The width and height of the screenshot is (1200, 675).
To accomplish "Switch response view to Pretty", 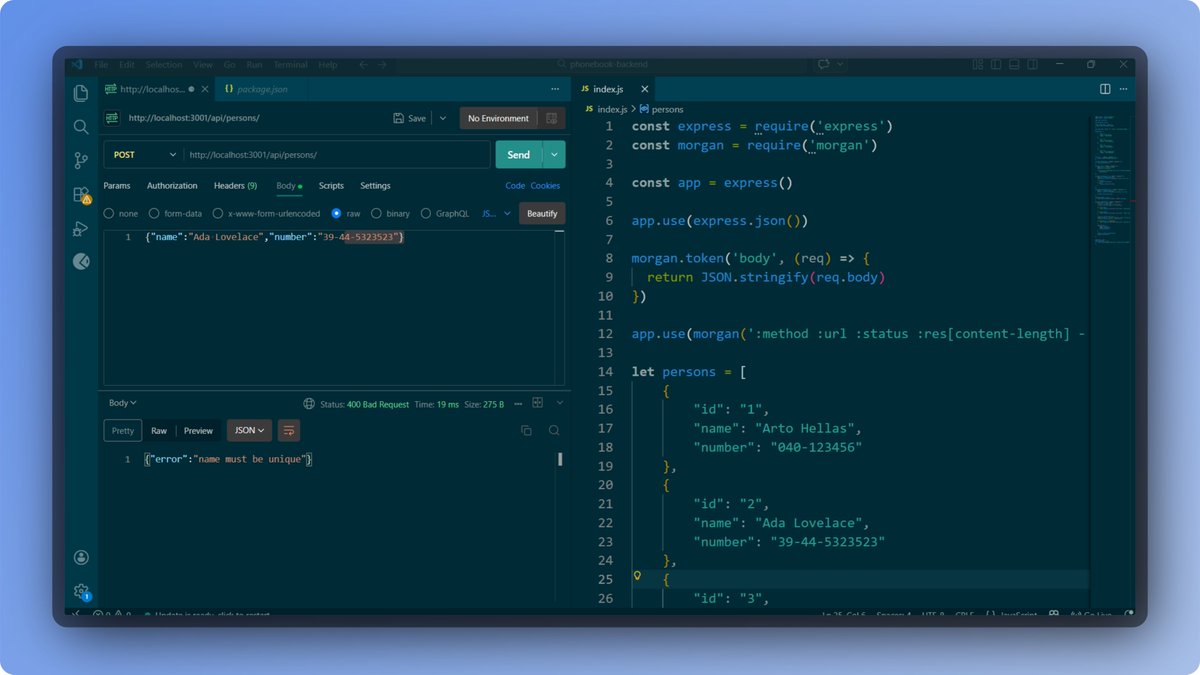I will click(123, 431).
